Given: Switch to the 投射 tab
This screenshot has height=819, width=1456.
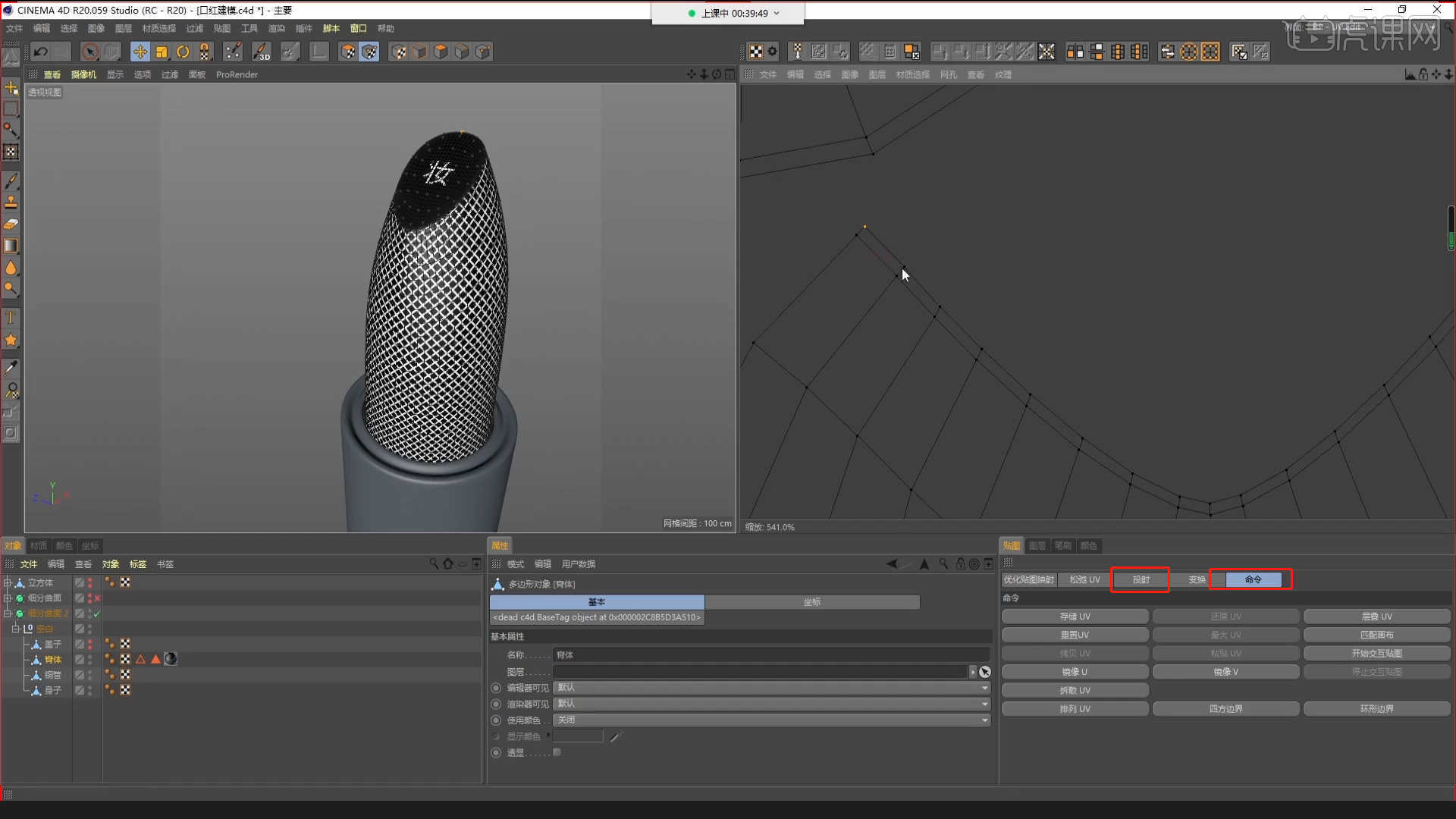Looking at the screenshot, I should point(1141,579).
